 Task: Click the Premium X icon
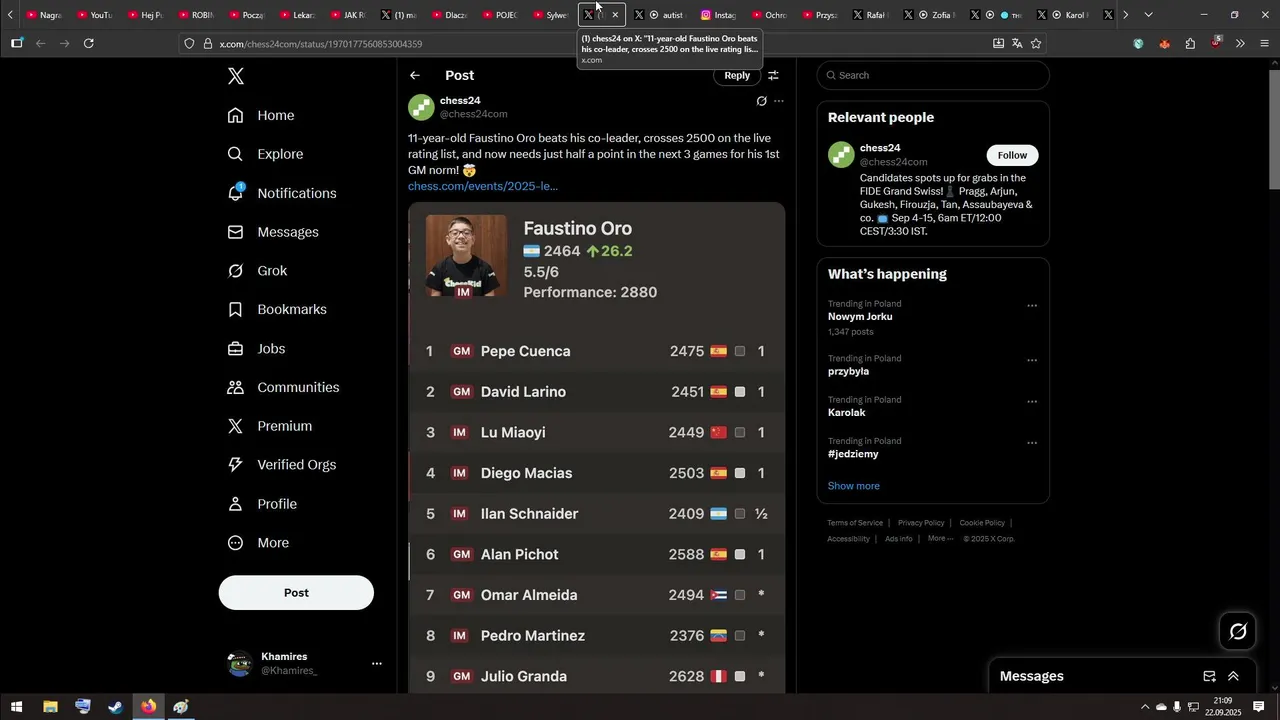tap(236, 426)
